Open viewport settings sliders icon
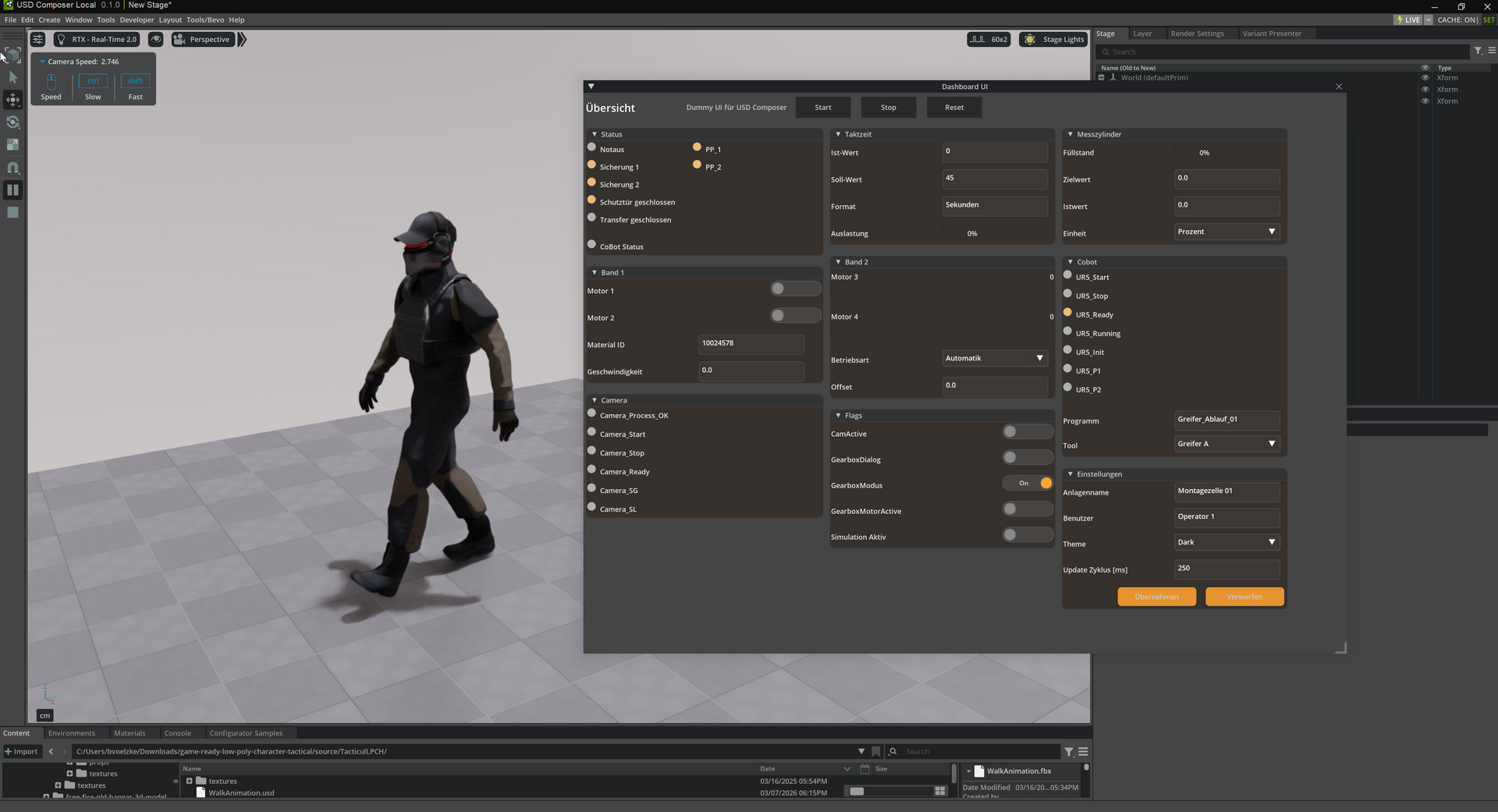This screenshot has width=1498, height=812. [37, 40]
